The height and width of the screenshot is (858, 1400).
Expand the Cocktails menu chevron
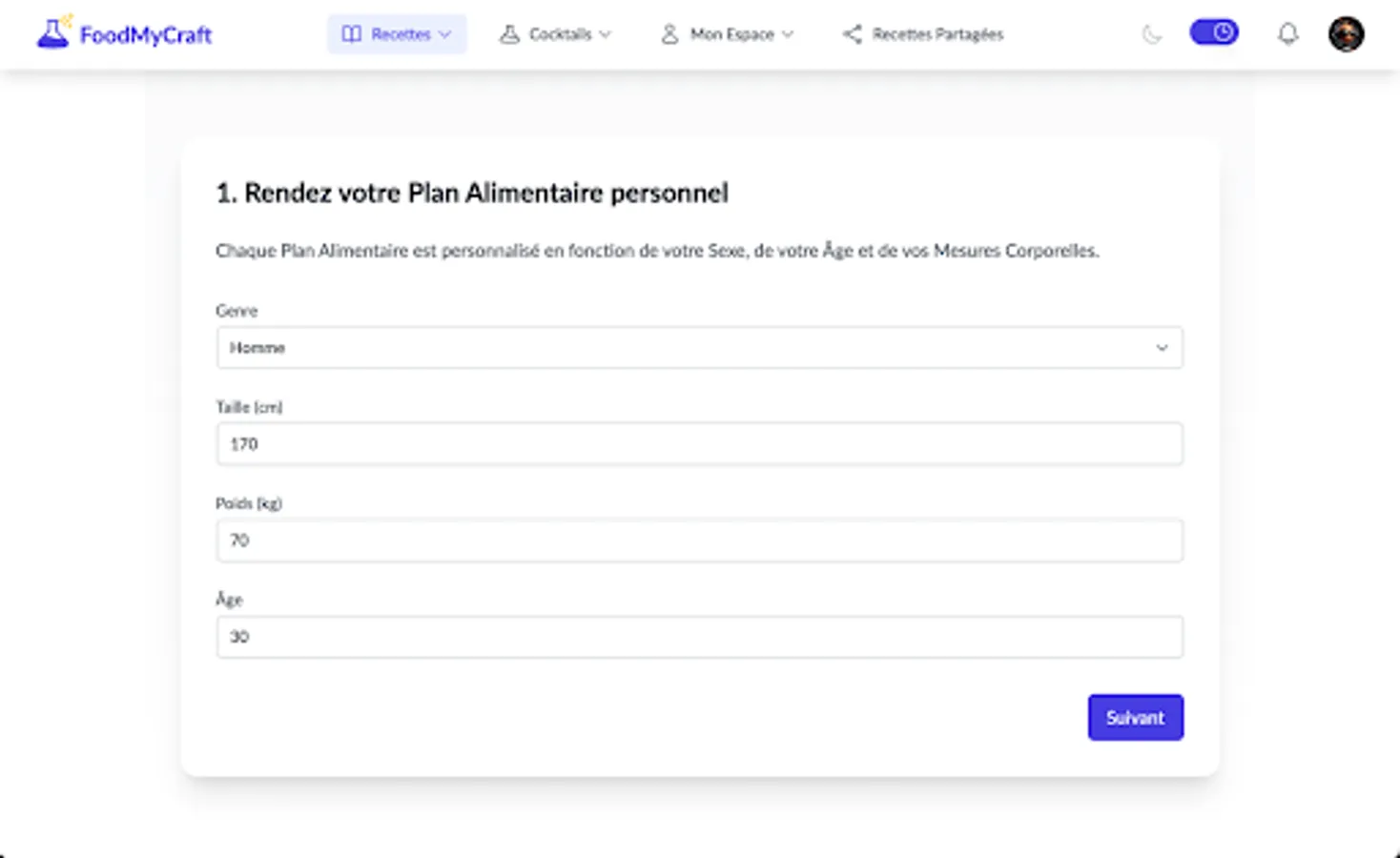(606, 34)
